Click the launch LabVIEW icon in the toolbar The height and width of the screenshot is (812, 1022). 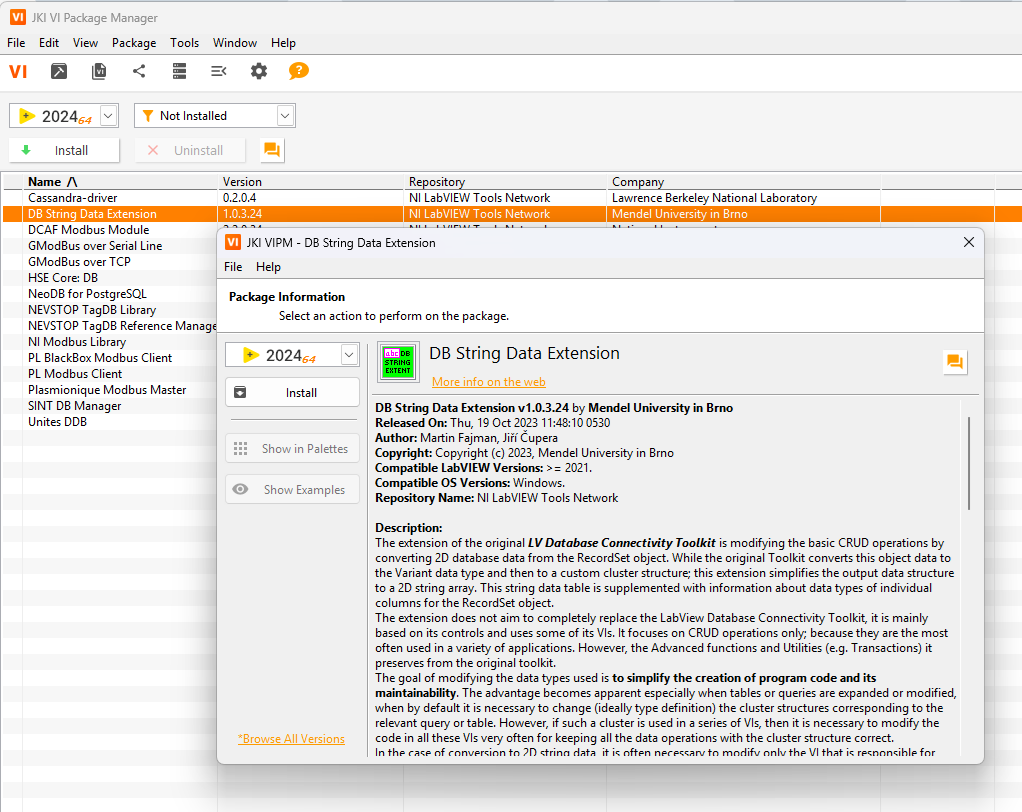click(x=59, y=71)
